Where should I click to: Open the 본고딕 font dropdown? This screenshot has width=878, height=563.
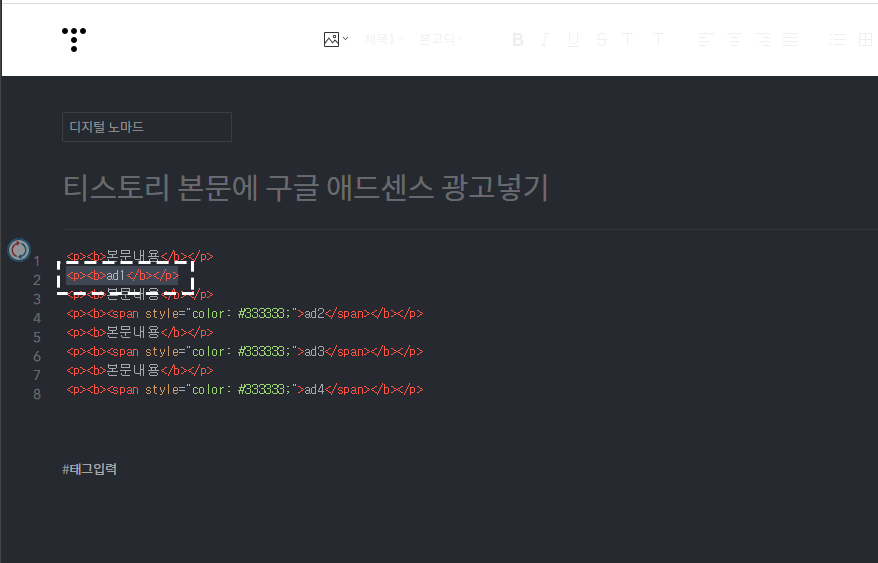(441, 39)
